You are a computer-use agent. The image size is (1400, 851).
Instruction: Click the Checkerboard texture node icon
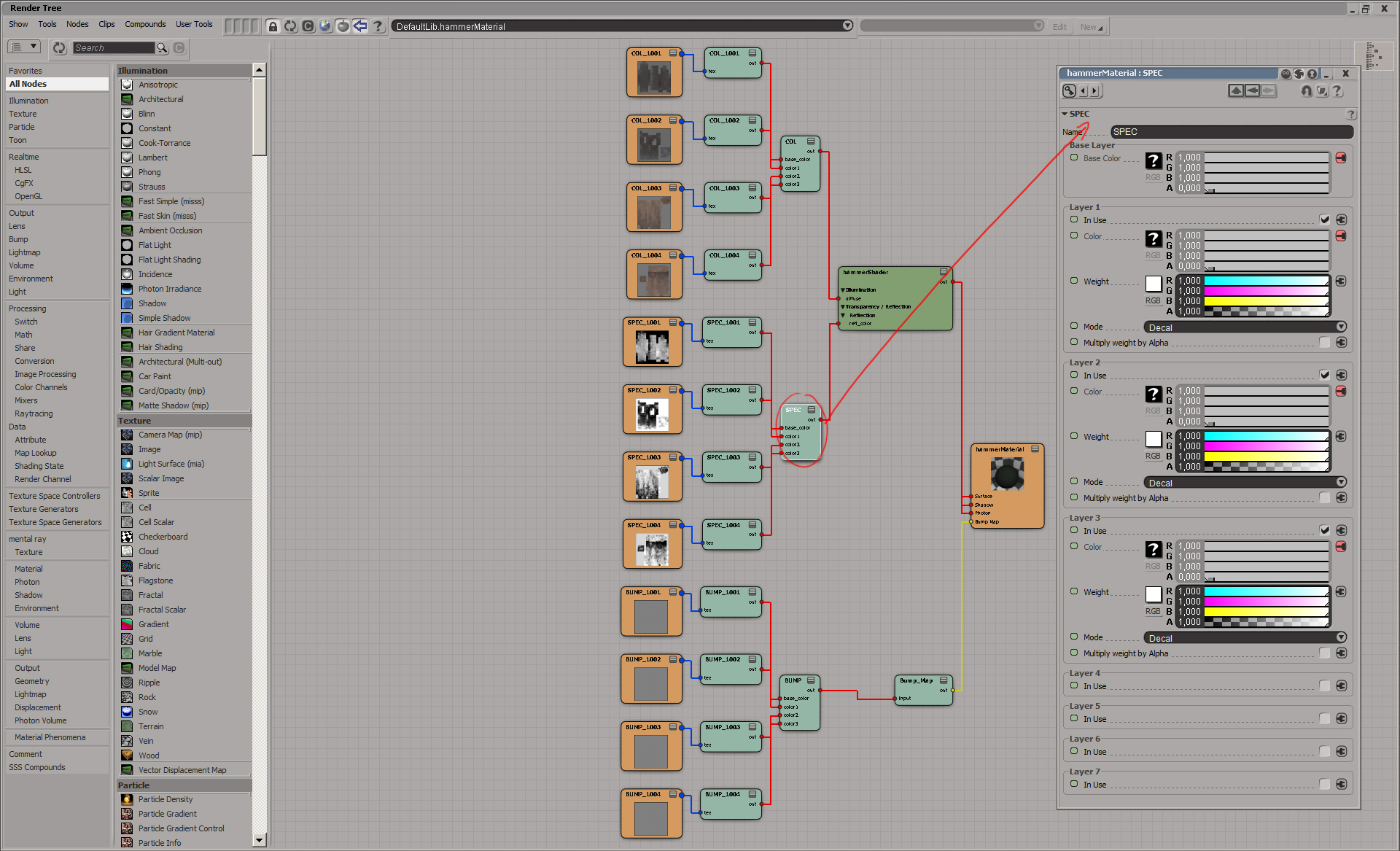coord(127,537)
